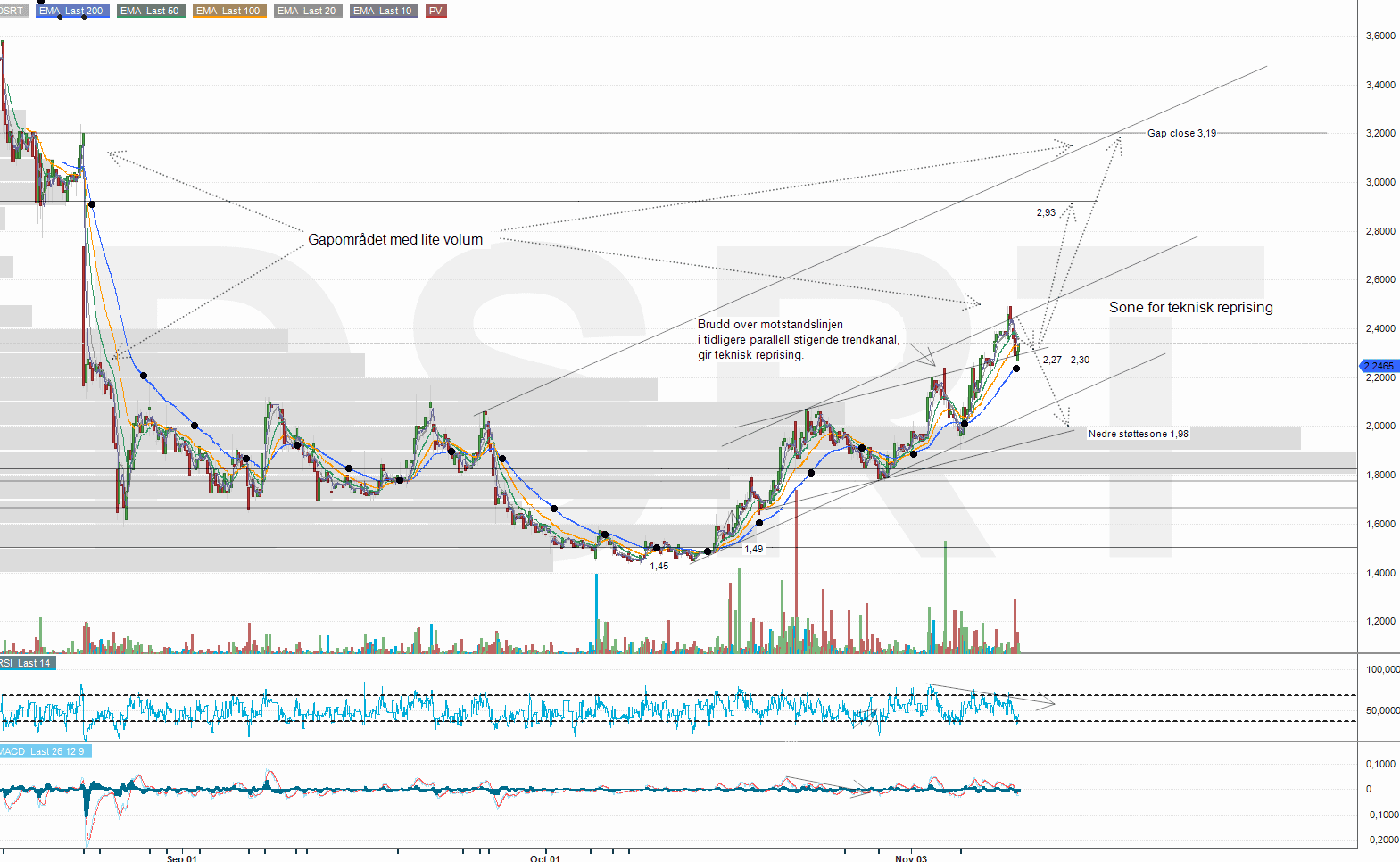Click the red PV volume indicator tag
Viewport: 1400px width, 862px height.
coord(435,11)
